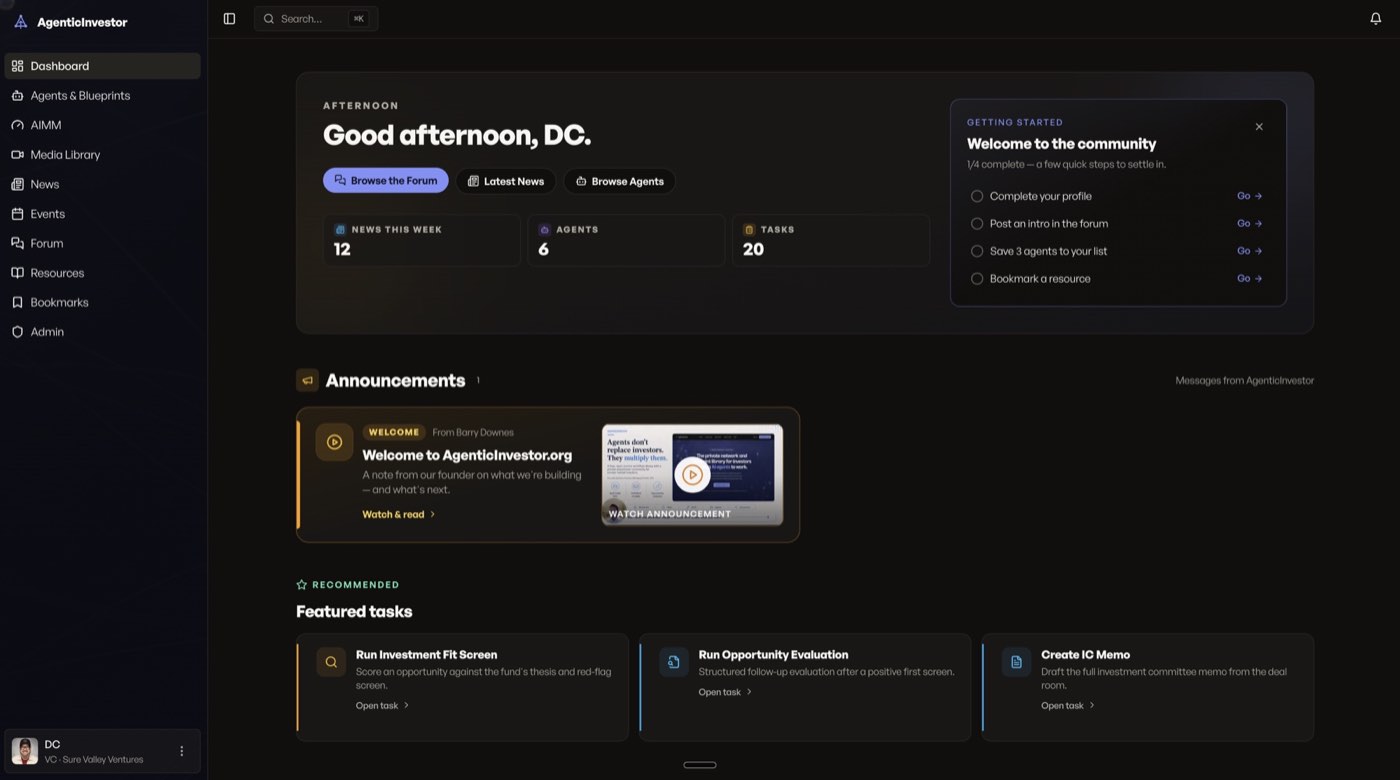Click the star icon beside Recommended
Image resolution: width=1400 pixels, height=780 pixels.
[302, 585]
